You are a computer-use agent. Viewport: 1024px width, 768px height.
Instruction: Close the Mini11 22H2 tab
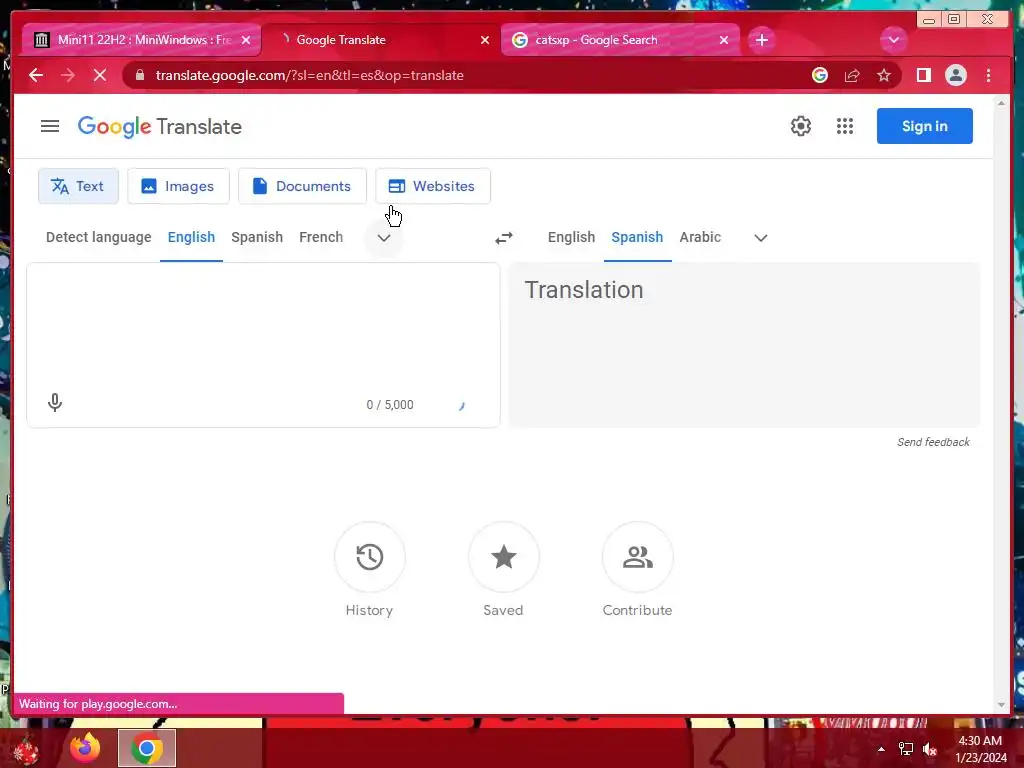coord(246,40)
